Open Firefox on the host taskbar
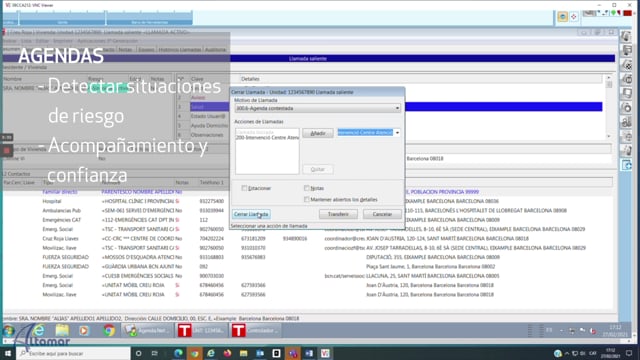Screen dimensions: 640x360 point(227,353)
